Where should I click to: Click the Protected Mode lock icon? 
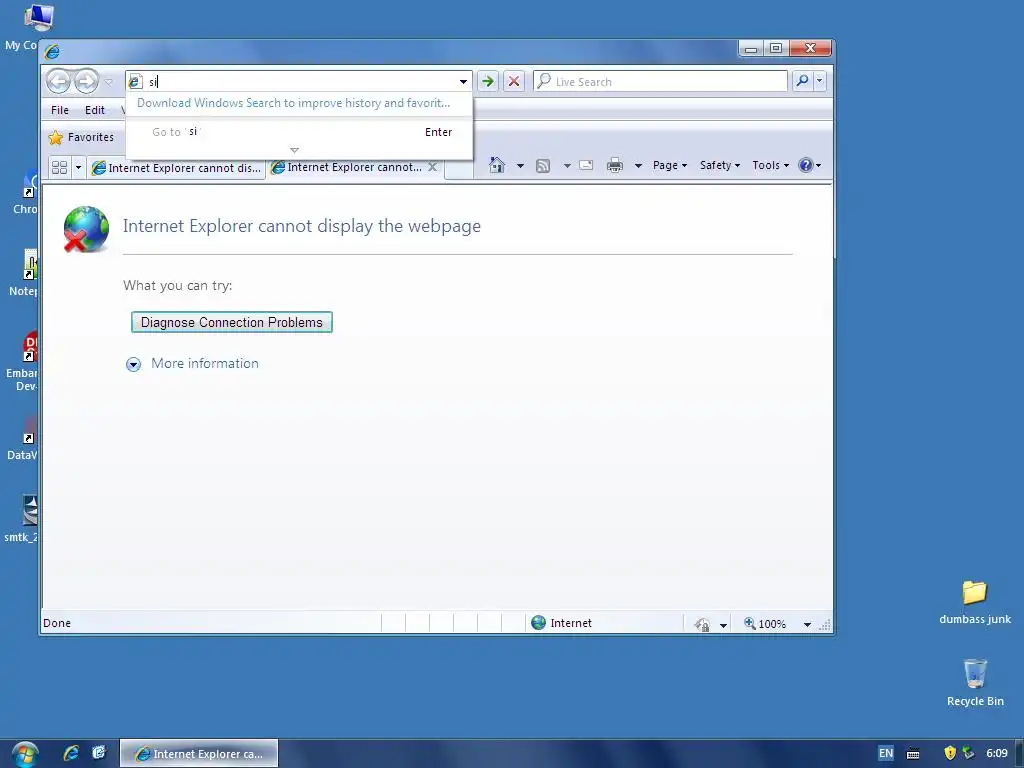(x=703, y=624)
